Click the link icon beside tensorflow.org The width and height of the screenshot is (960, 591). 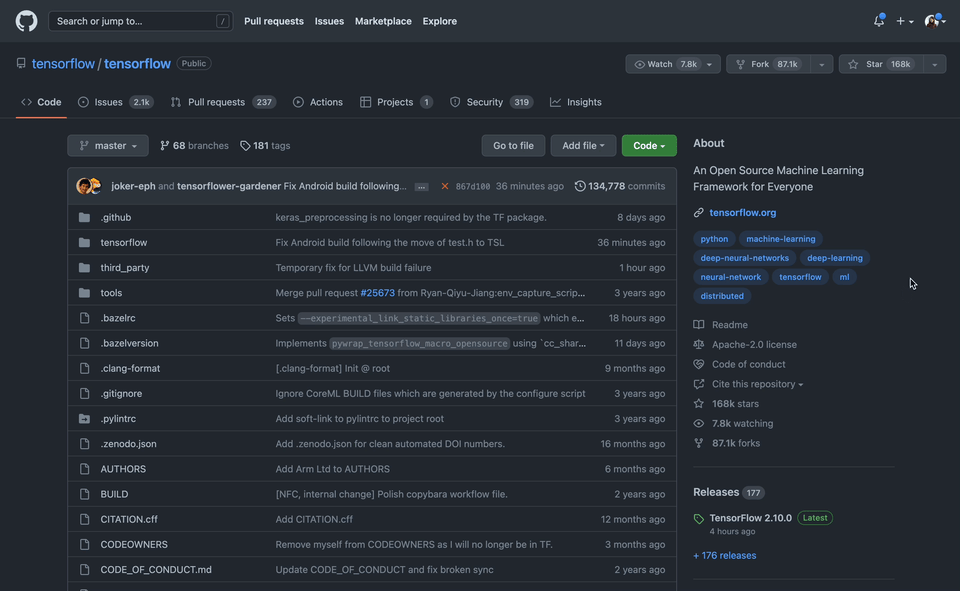tap(699, 213)
